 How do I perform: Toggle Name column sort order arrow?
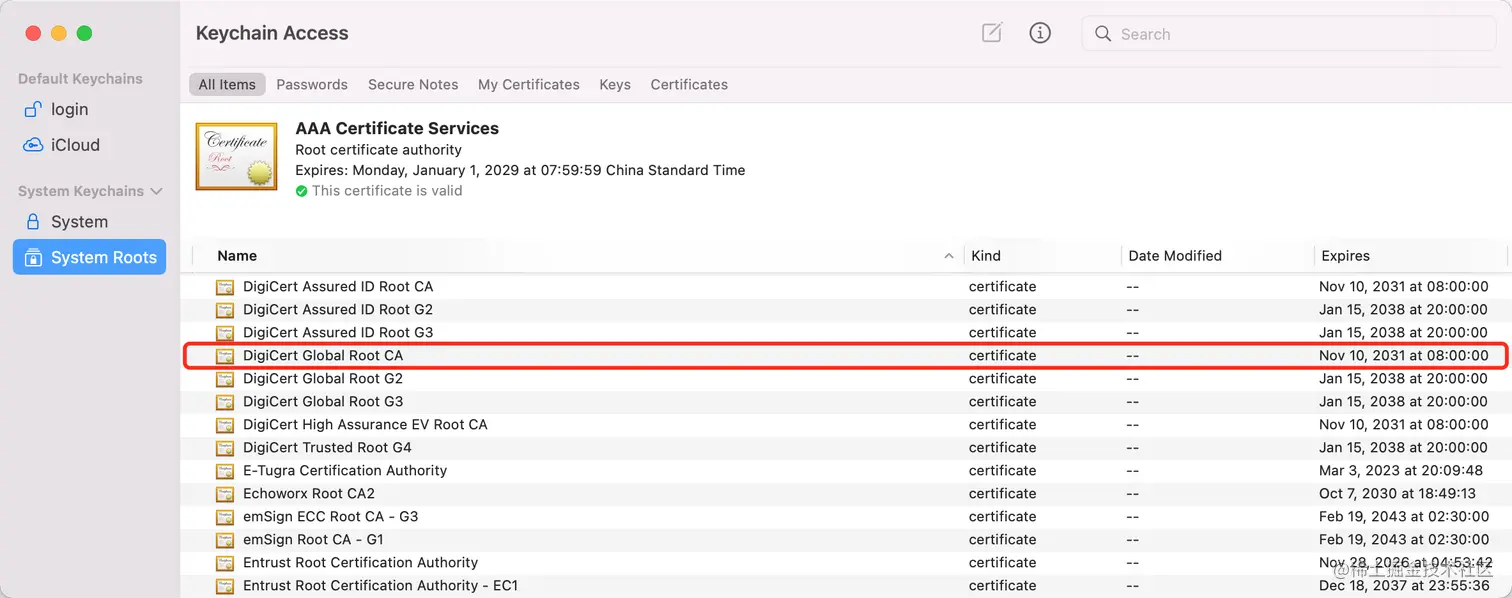pyautogui.click(x=948, y=256)
